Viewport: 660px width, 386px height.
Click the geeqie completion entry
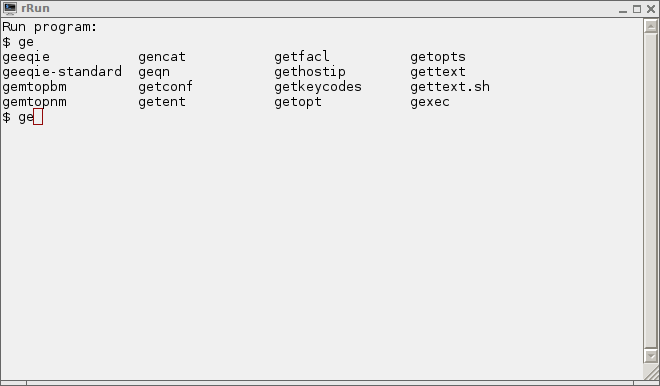(x=26, y=57)
